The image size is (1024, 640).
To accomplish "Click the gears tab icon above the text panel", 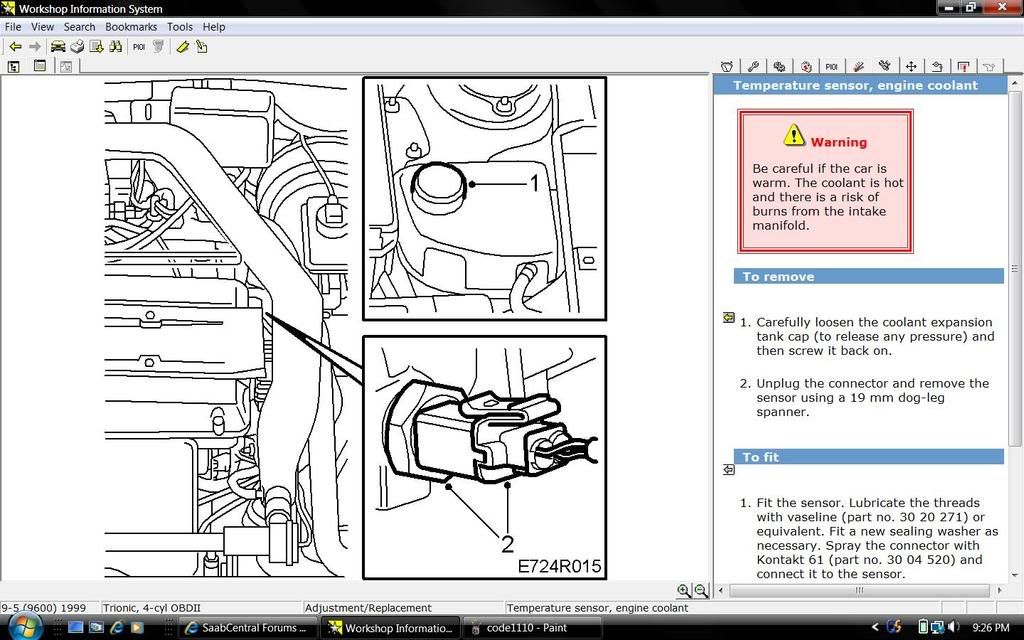I will click(x=779, y=66).
